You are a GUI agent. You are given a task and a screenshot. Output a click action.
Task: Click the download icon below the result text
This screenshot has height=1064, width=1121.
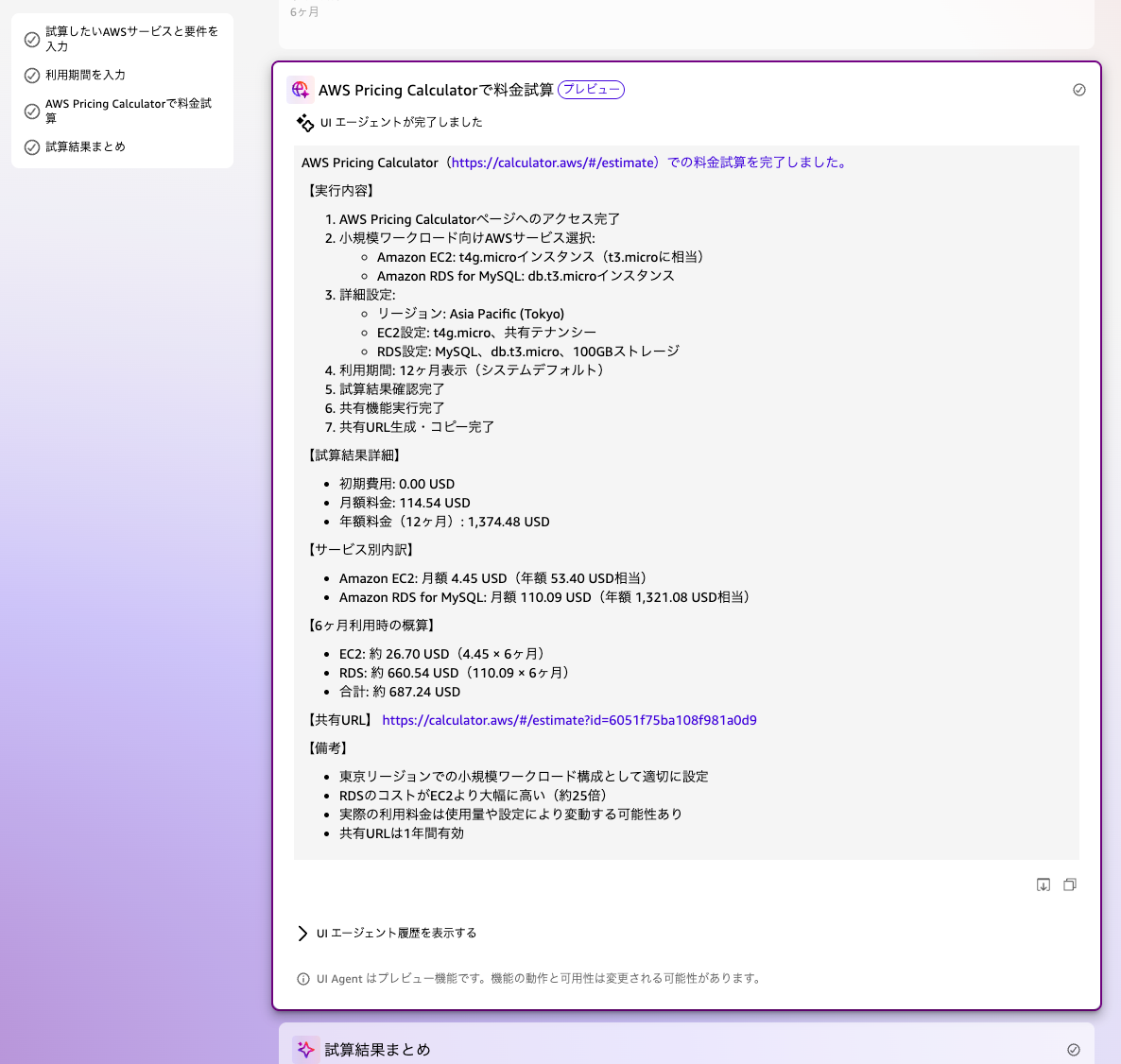pyautogui.click(x=1043, y=884)
